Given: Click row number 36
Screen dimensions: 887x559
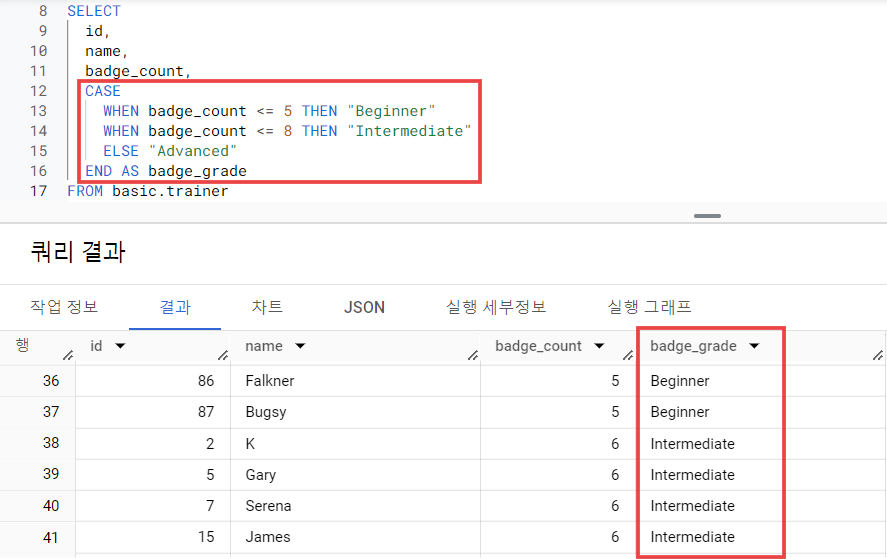Looking at the screenshot, I should pyautogui.click(x=51, y=381).
